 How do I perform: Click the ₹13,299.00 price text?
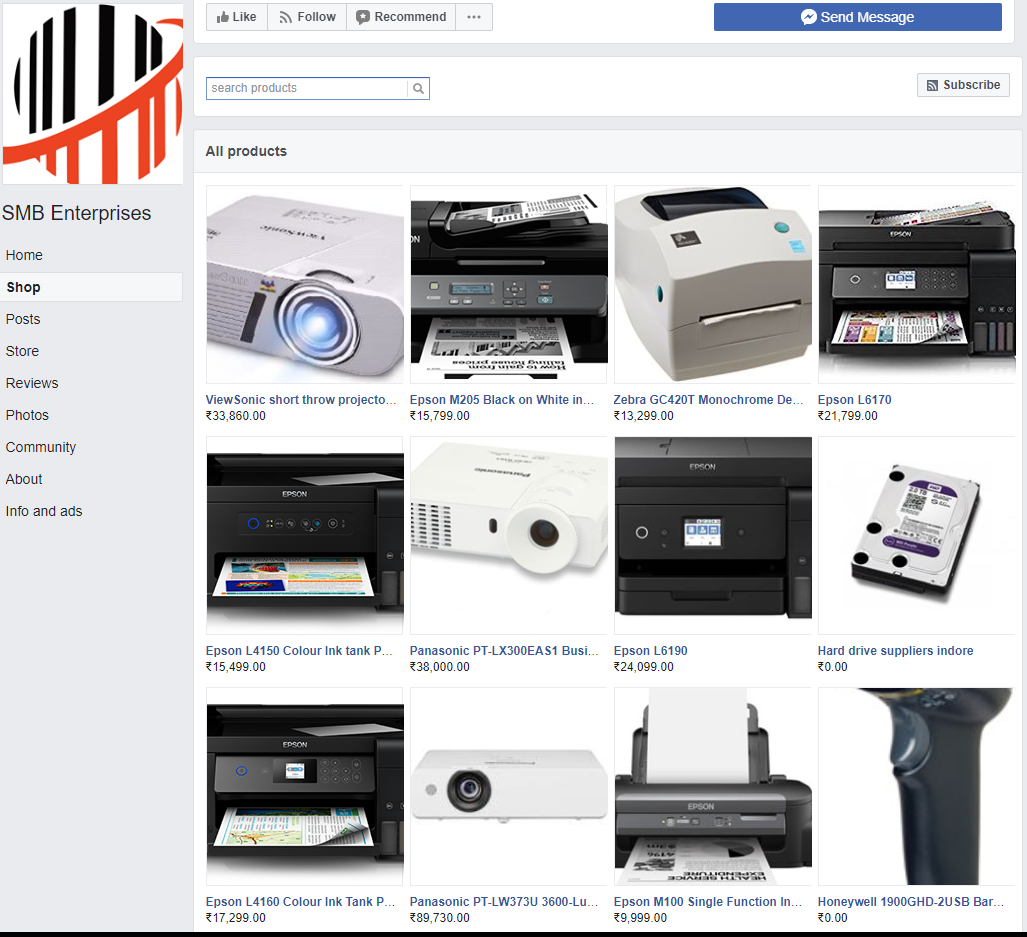click(644, 416)
